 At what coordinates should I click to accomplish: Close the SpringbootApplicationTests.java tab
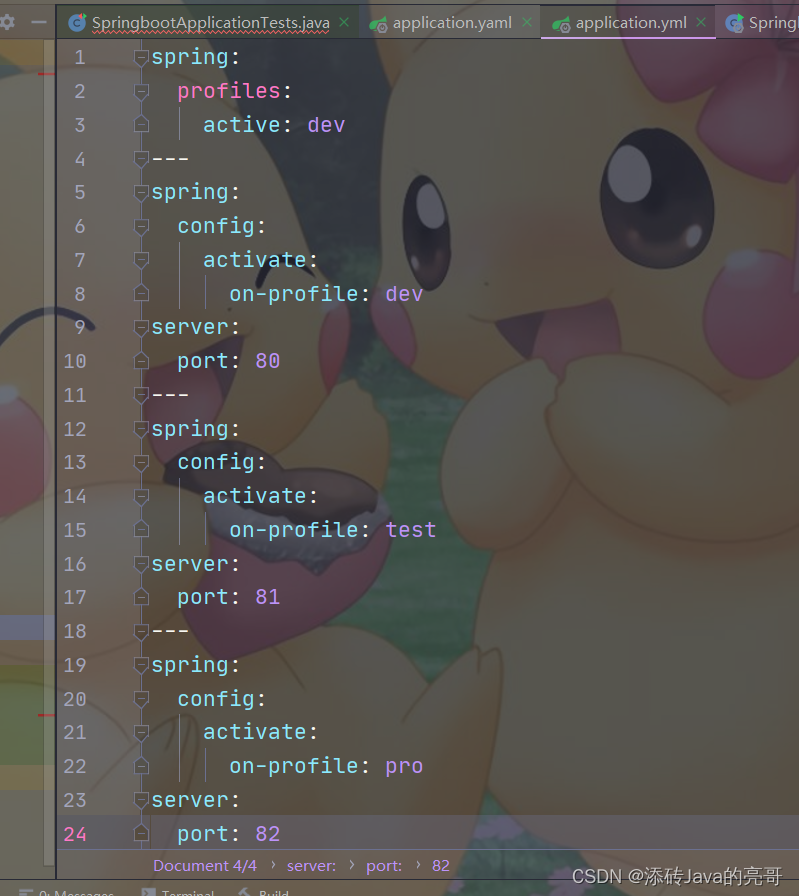pos(344,22)
